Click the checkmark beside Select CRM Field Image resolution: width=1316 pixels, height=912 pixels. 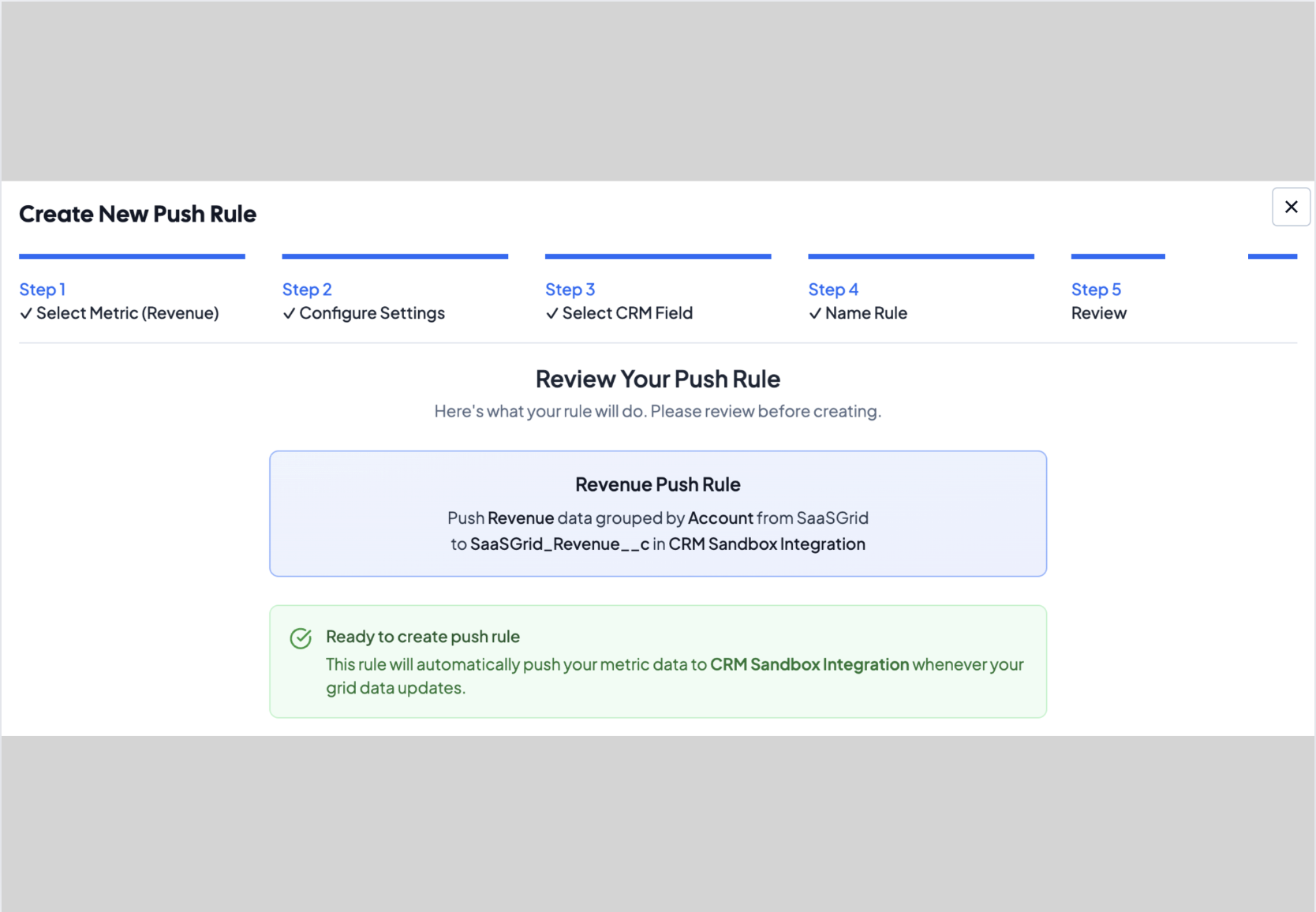coord(552,314)
